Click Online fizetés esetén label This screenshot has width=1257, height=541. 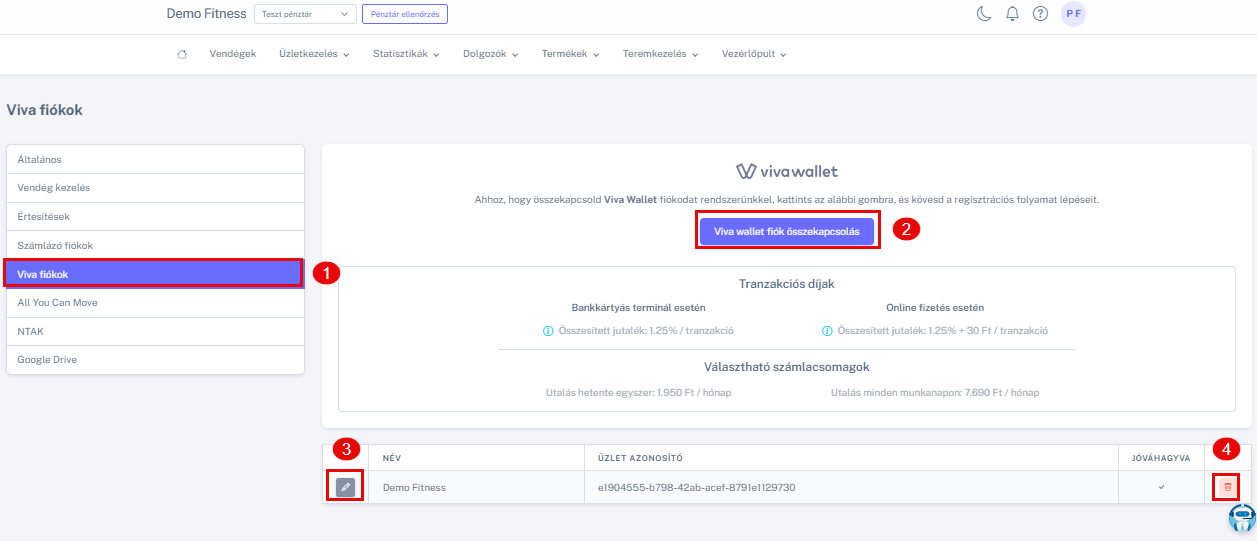click(935, 307)
